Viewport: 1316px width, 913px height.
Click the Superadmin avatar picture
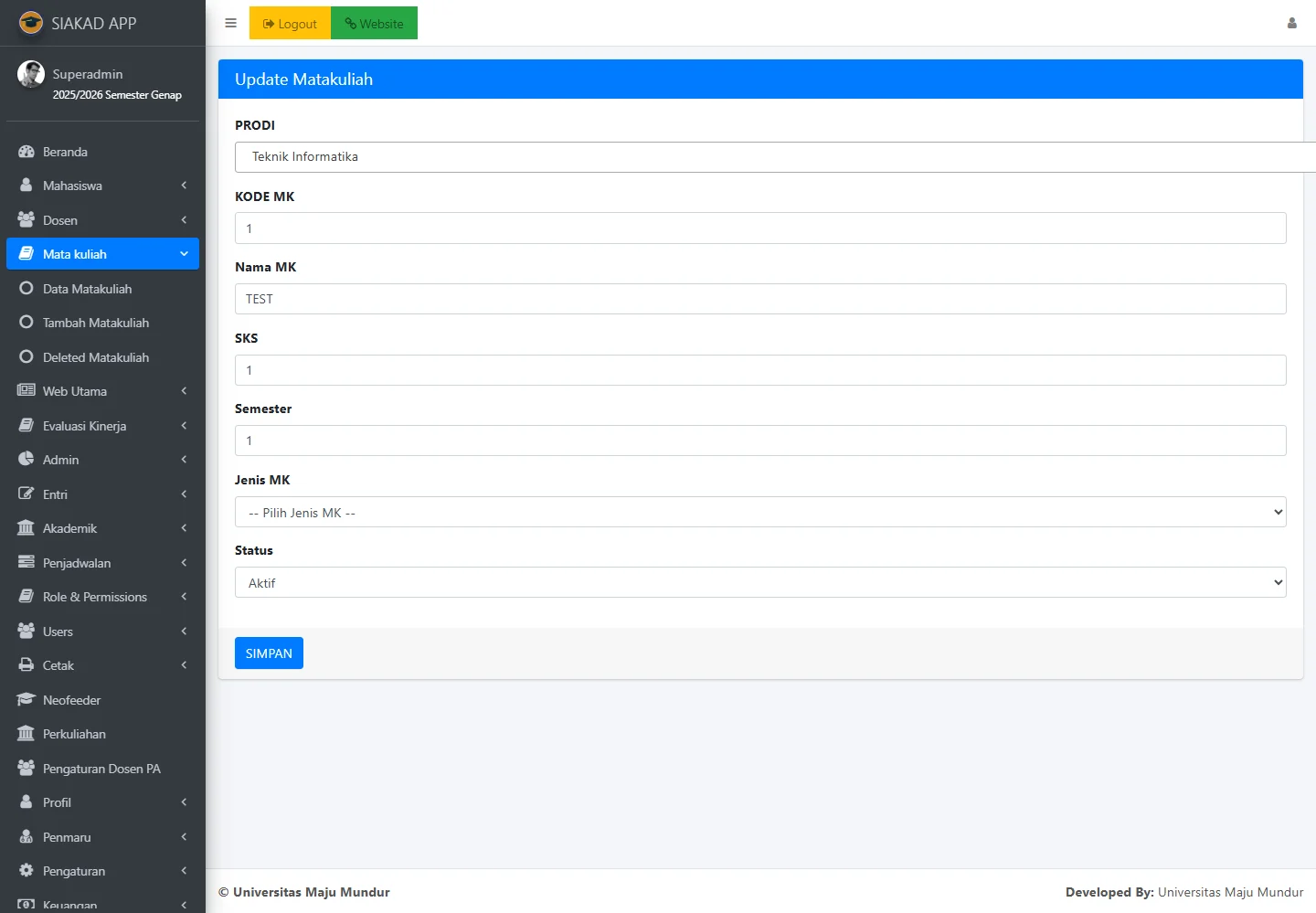click(x=31, y=74)
